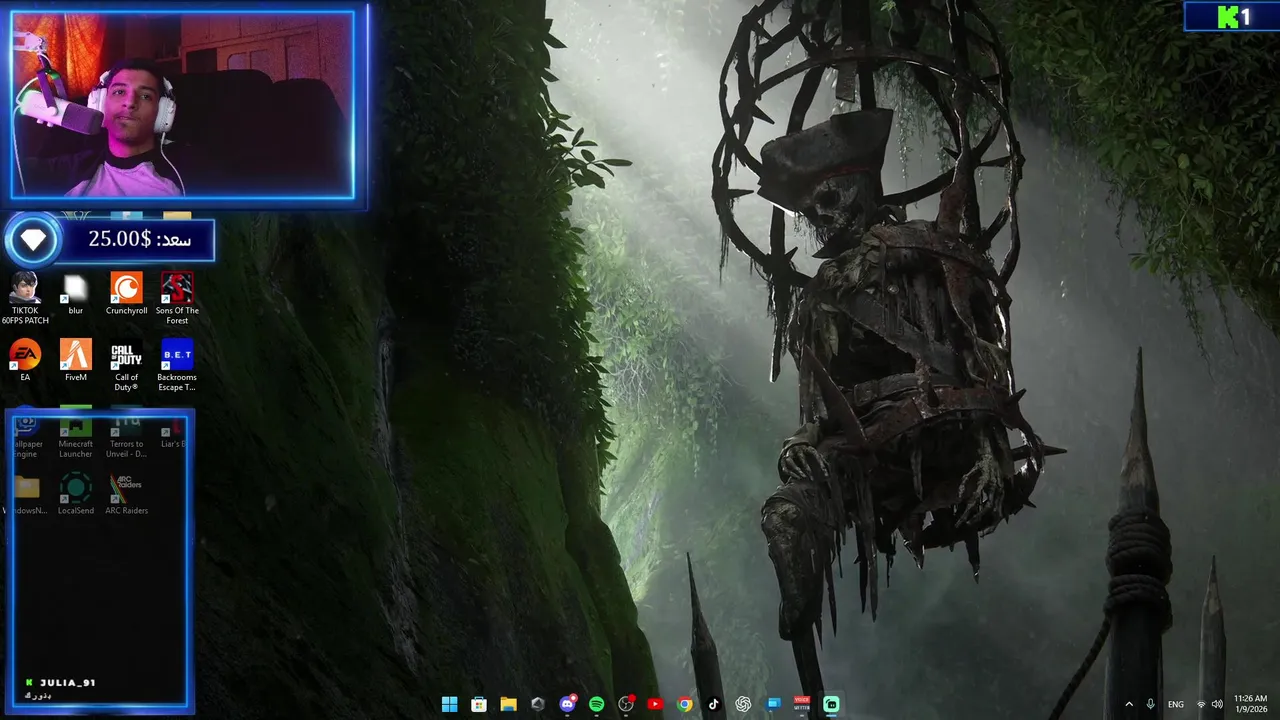Select the Minecraft Launcher desktop icon

click(x=75, y=433)
